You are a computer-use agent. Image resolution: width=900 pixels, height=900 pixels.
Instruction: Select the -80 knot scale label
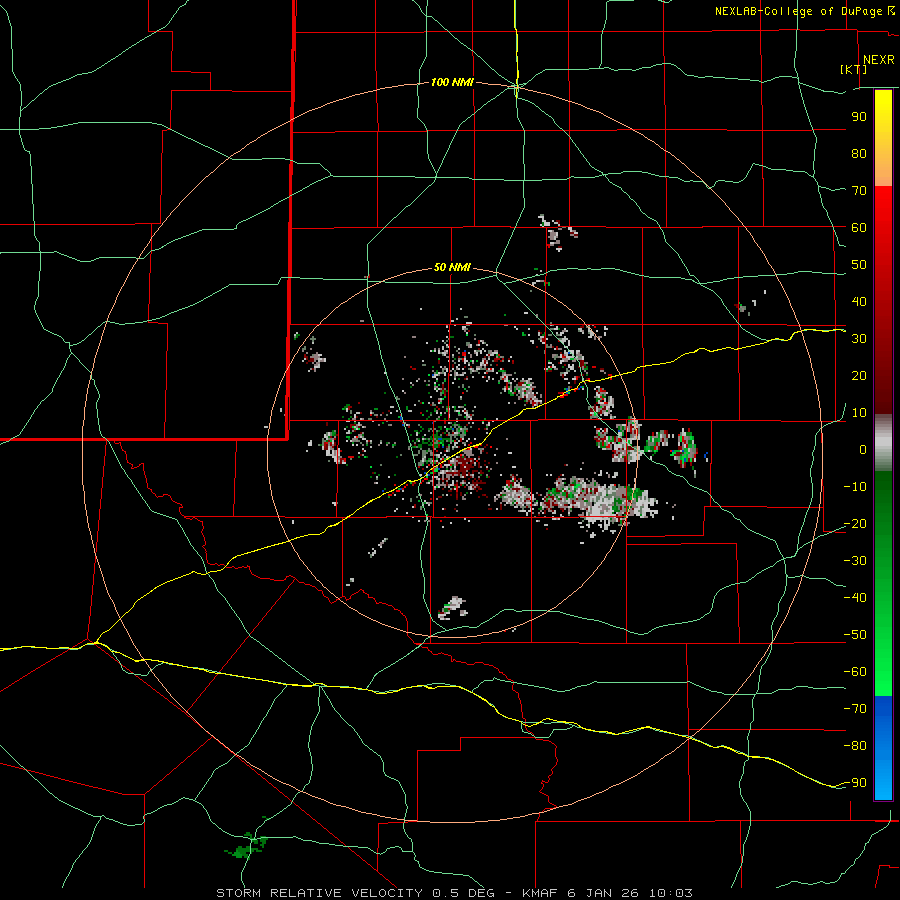855,746
